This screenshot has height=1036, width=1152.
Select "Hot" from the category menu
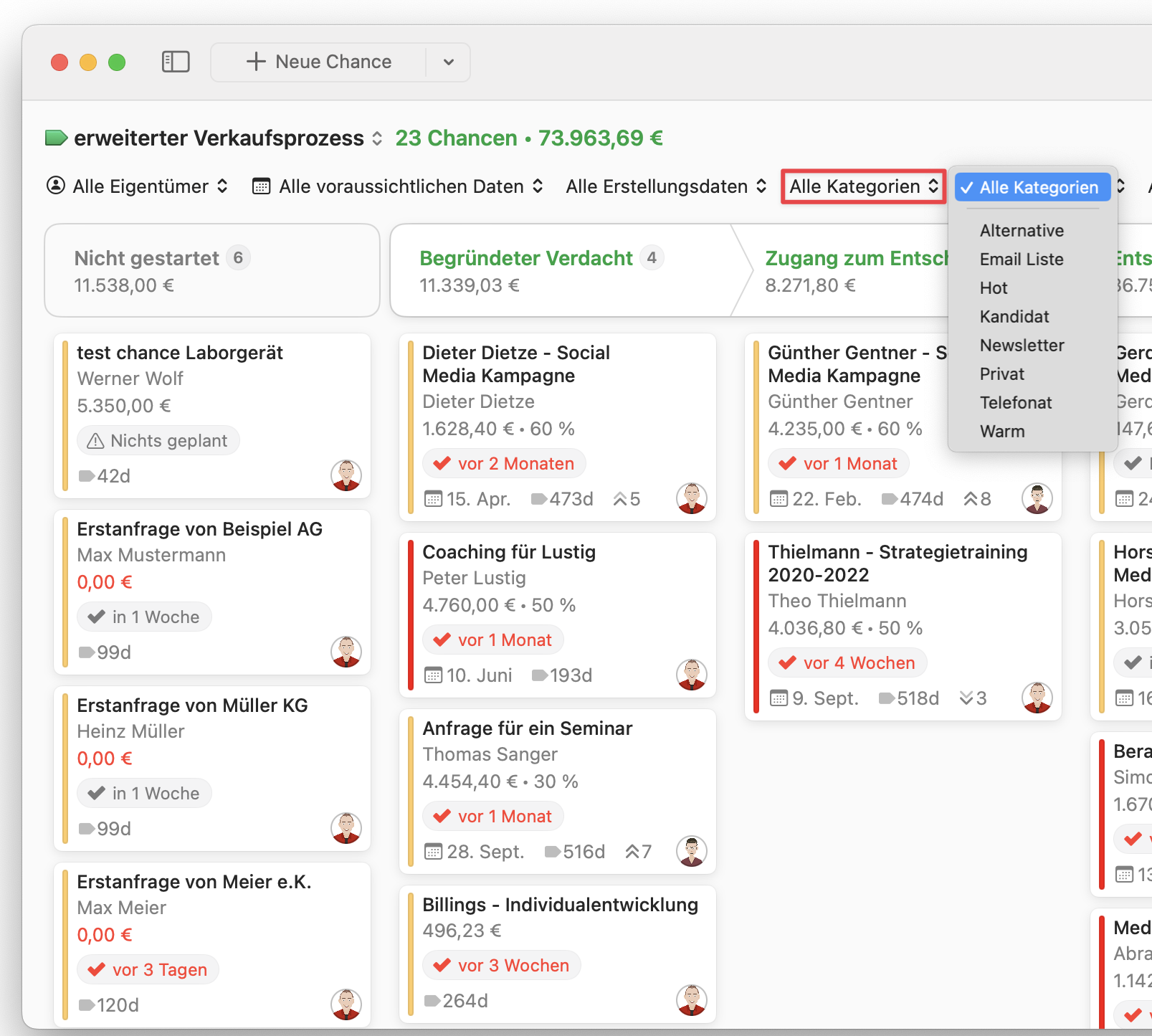(993, 287)
